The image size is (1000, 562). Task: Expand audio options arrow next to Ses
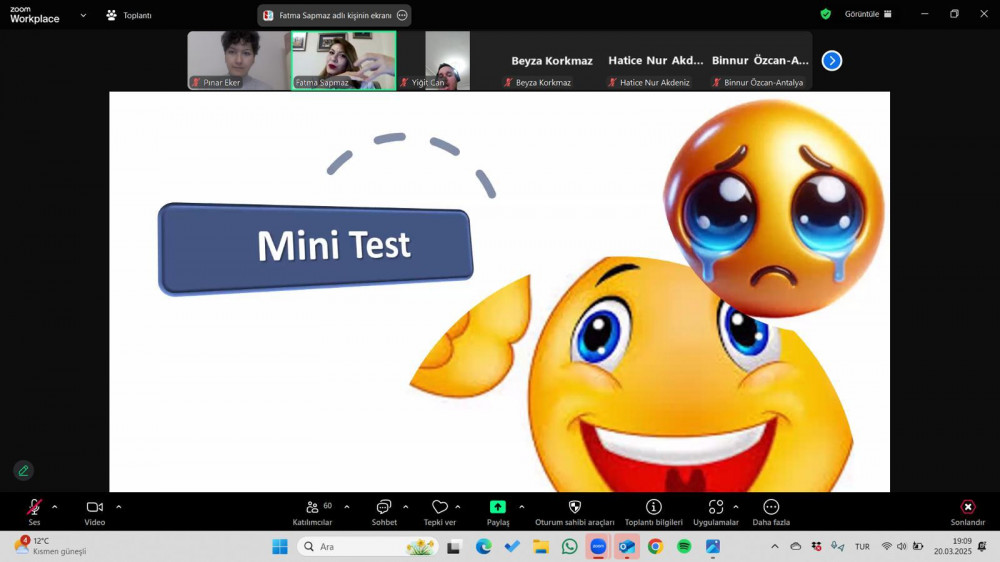(x=54, y=507)
